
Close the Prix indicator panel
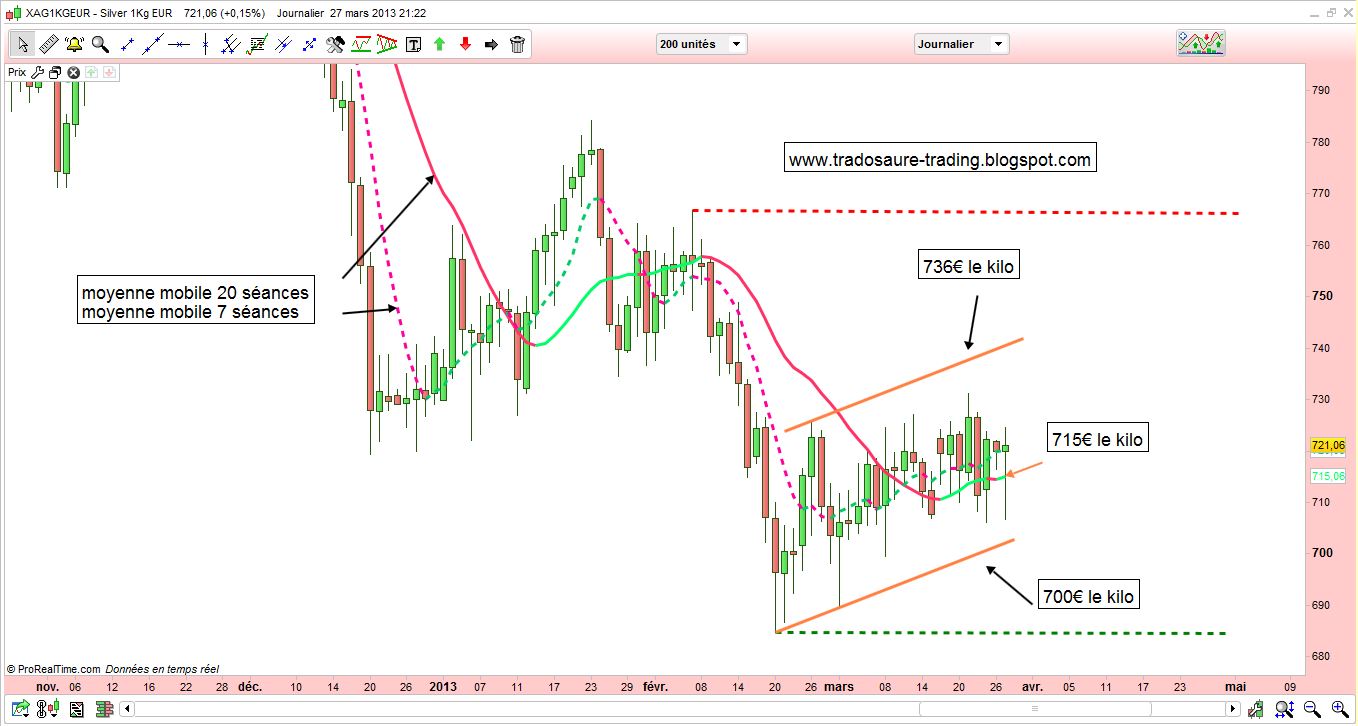72,72
